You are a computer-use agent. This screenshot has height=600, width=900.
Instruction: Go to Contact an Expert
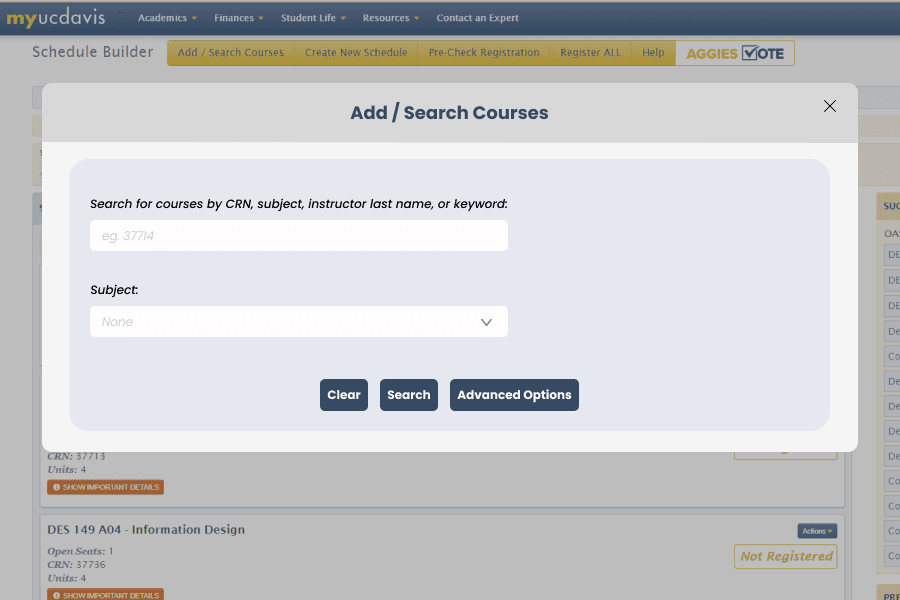tap(477, 18)
